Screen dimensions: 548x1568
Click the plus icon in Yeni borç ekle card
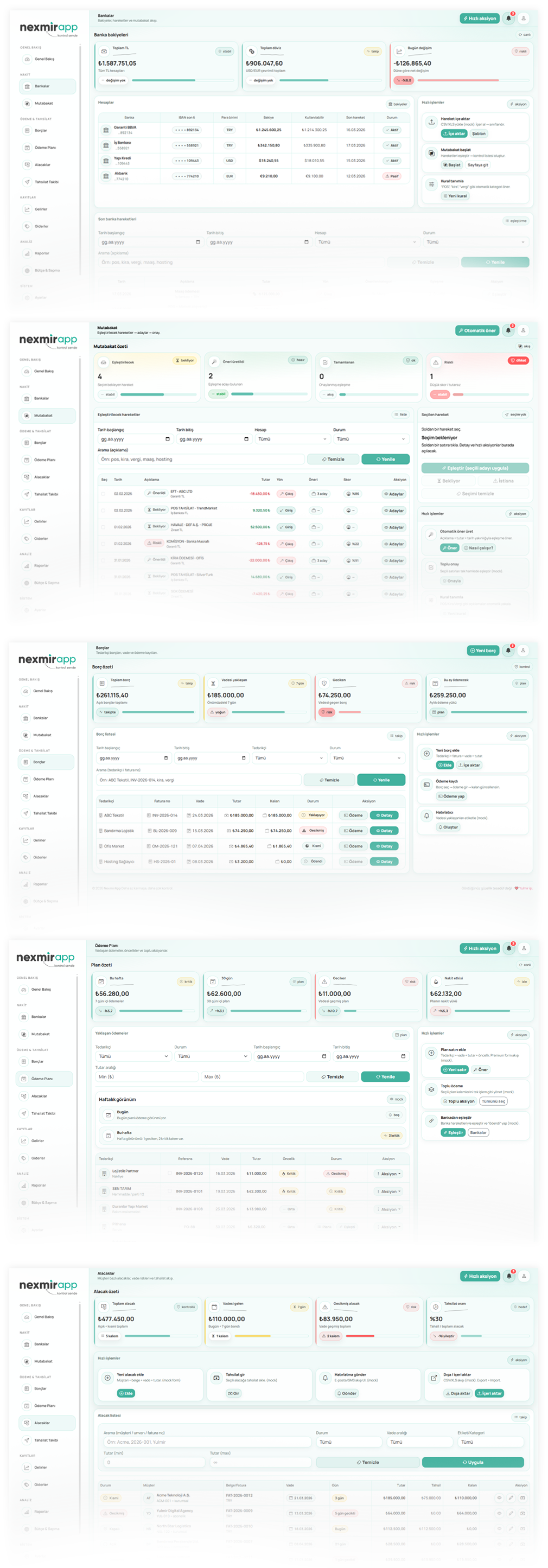[x=426, y=754]
